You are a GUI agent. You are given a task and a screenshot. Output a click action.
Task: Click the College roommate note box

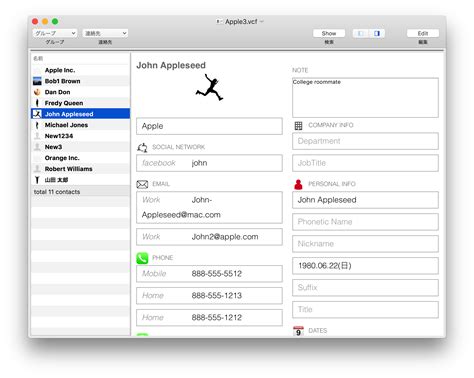tap(365, 97)
